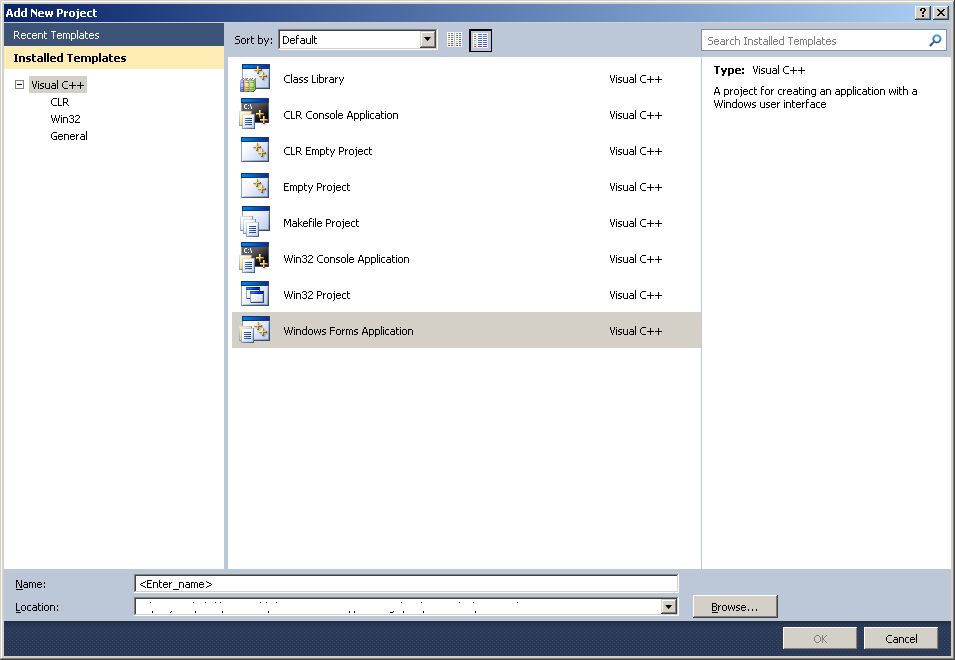This screenshot has width=955, height=660.
Task: Click the "CLR Empty Project" name text
Action: (x=328, y=150)
